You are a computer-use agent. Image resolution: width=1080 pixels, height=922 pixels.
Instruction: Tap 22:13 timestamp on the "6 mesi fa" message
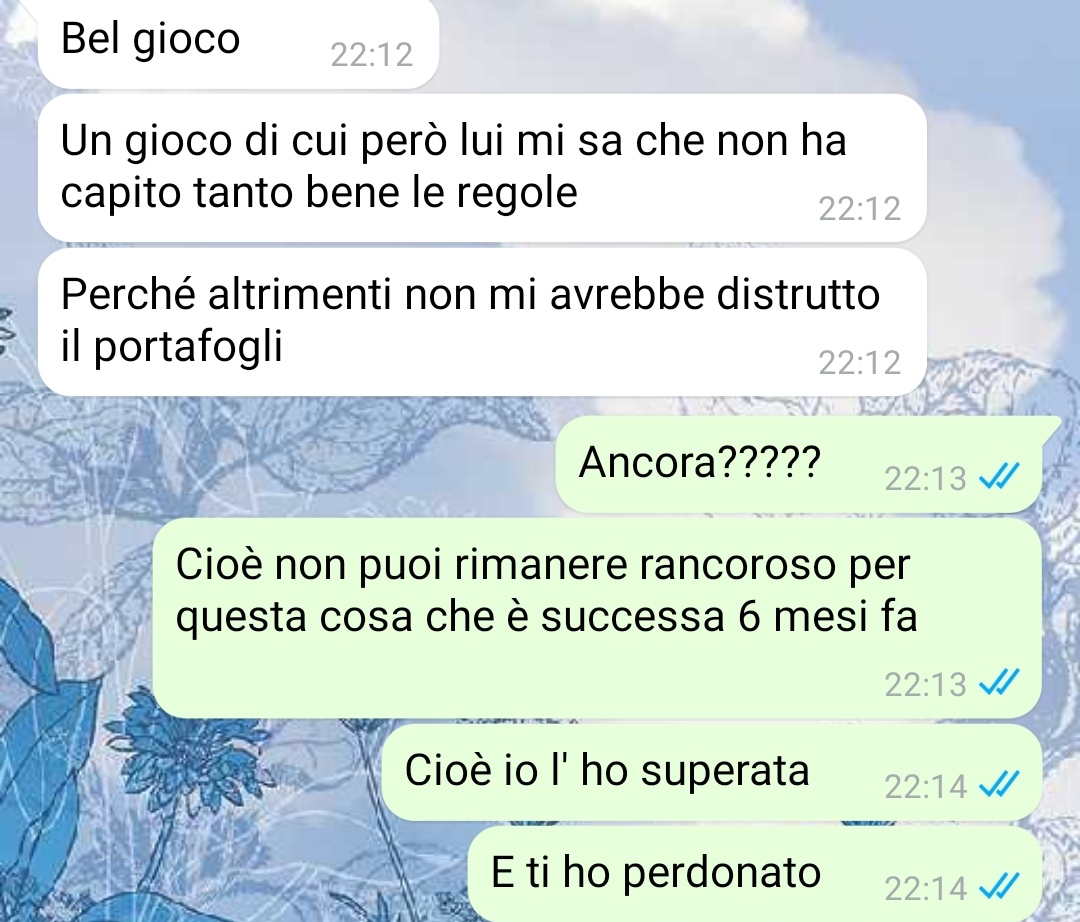pyautogui.click(x=925, y=684)
